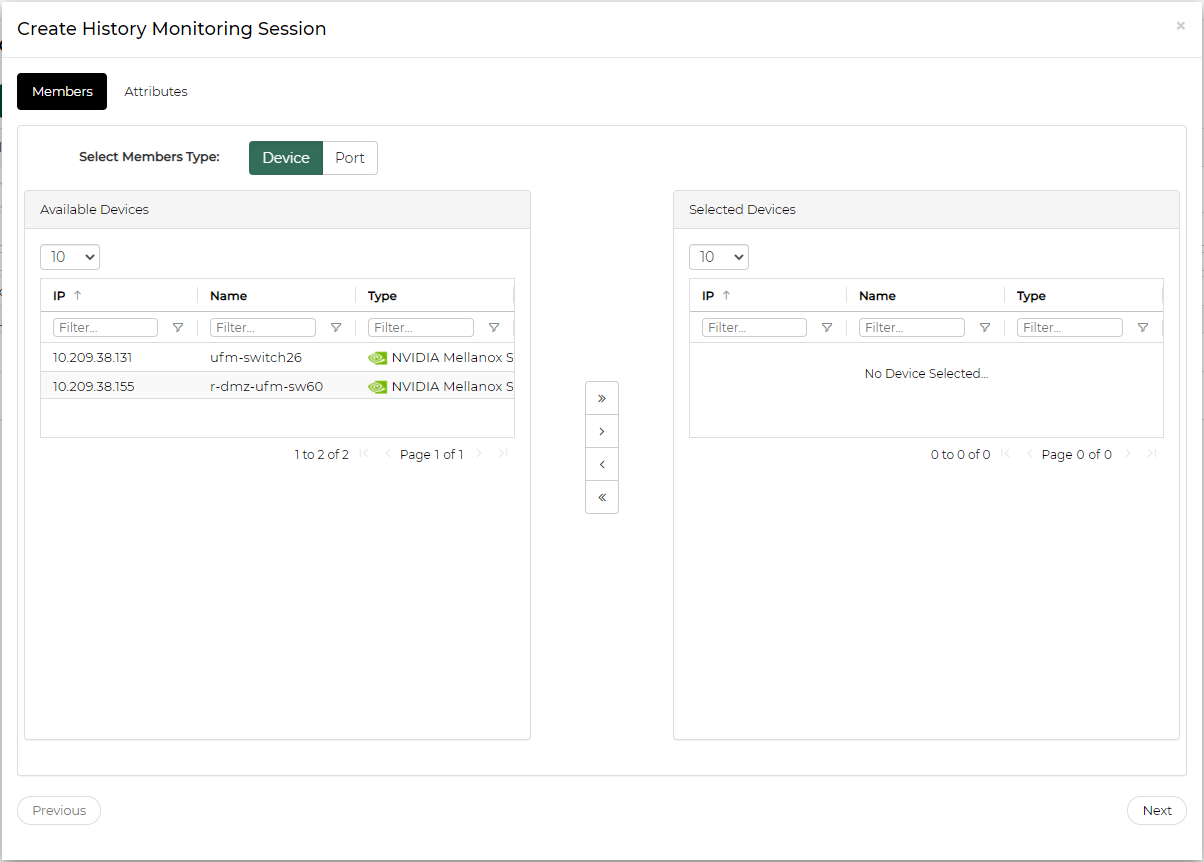Click the Next button
The height and width of the screenshot is (862, 1204).
pos(1156,811)
